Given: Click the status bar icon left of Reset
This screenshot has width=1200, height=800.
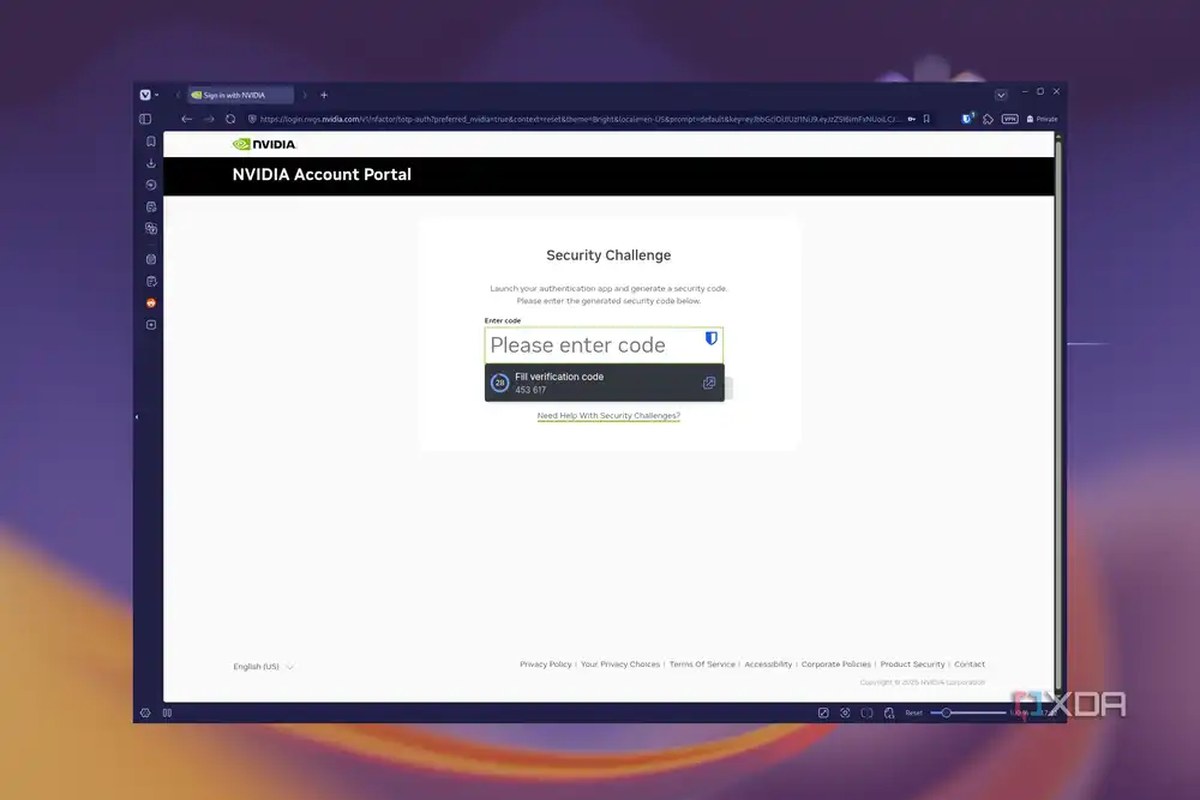Looking at the screenshot, I should [888, 713].
